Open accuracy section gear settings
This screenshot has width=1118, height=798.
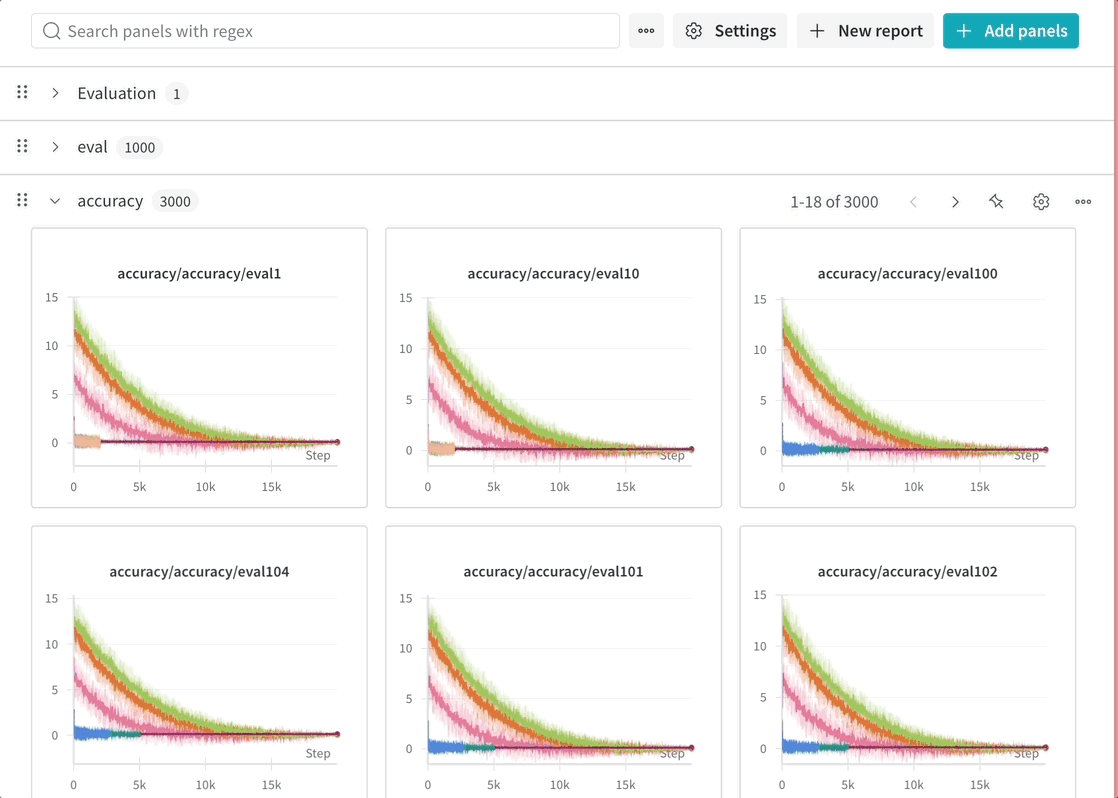(x=1041, y=201)
